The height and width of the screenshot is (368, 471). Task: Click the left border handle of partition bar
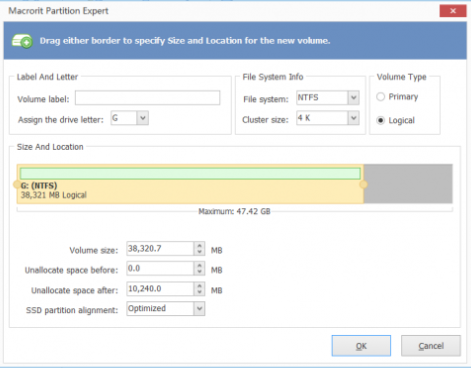[x=16, y=184]
